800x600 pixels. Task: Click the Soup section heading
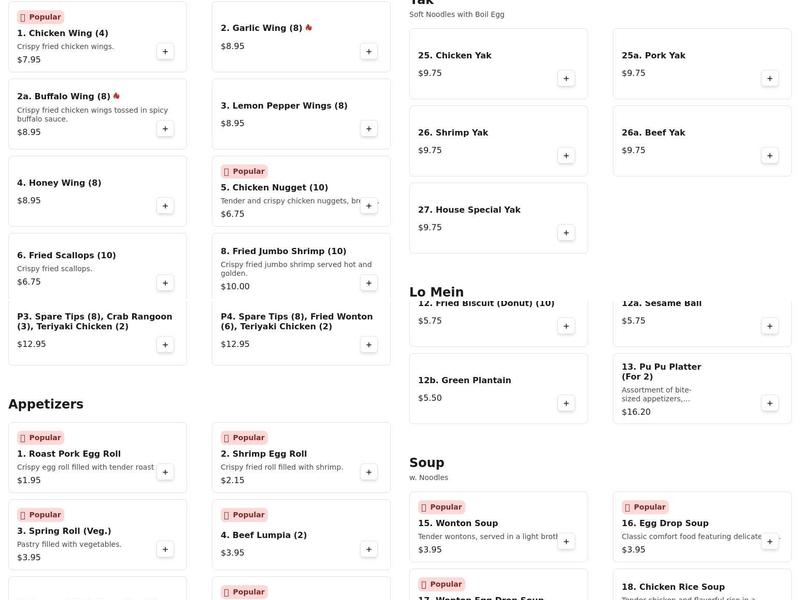tap(427, 463)
